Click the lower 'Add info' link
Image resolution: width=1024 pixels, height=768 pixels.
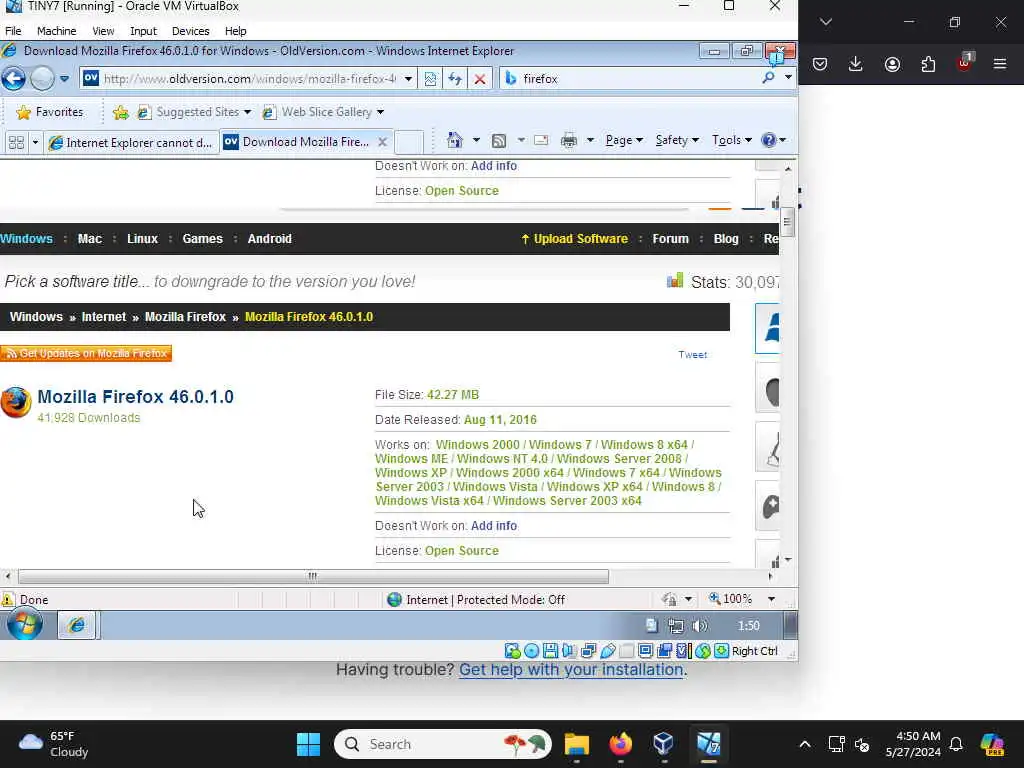click(494, 526)
